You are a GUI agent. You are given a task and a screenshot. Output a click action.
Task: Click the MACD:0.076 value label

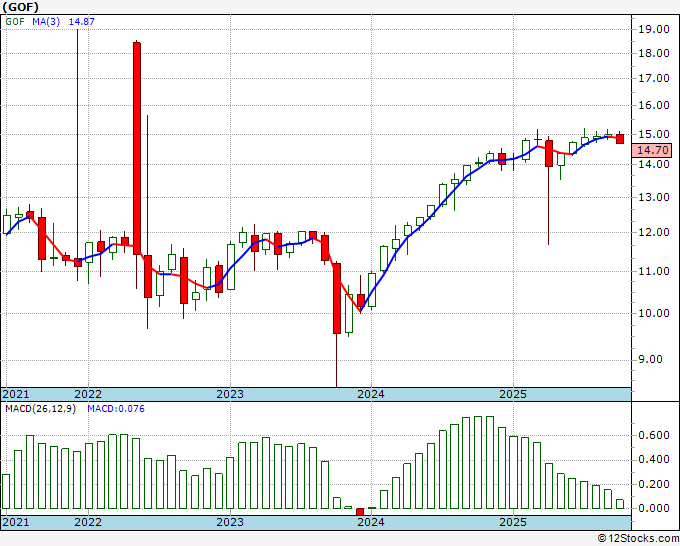coord(116,409)
